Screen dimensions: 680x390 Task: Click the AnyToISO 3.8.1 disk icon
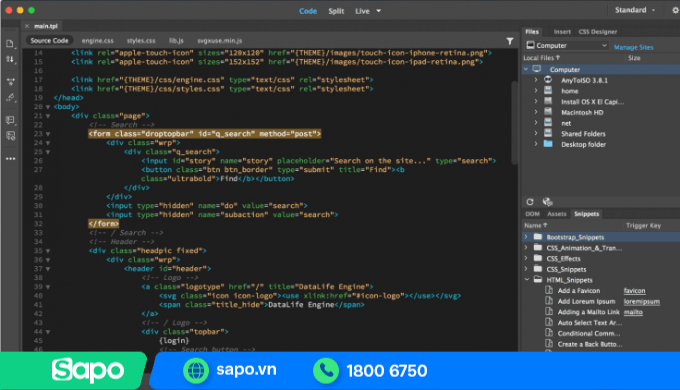(548, 80)
